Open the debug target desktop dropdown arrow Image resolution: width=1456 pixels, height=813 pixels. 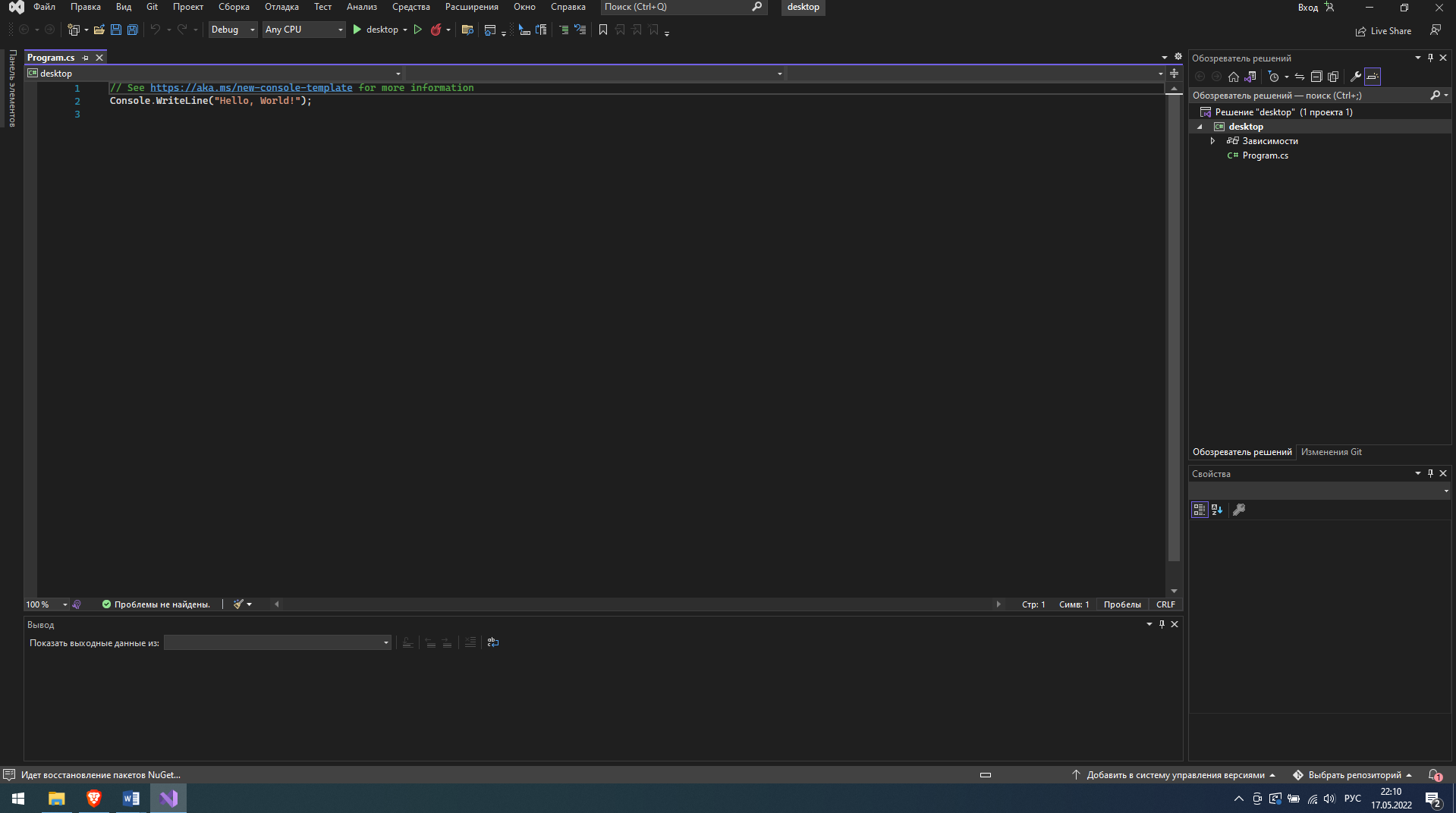pos(405,30)
